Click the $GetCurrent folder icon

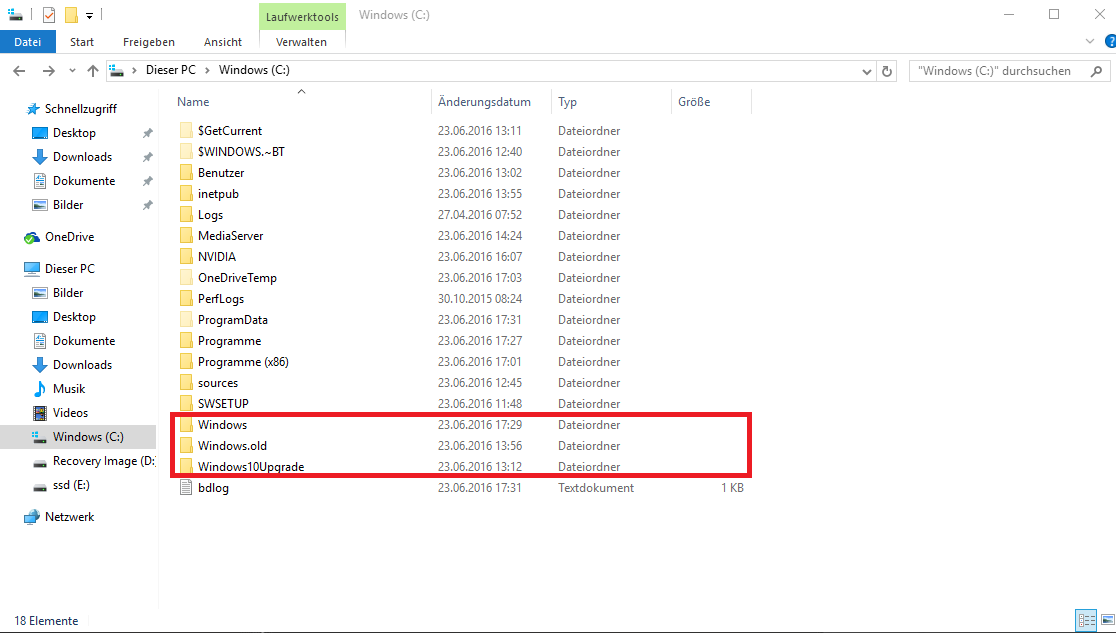[186, 130]
